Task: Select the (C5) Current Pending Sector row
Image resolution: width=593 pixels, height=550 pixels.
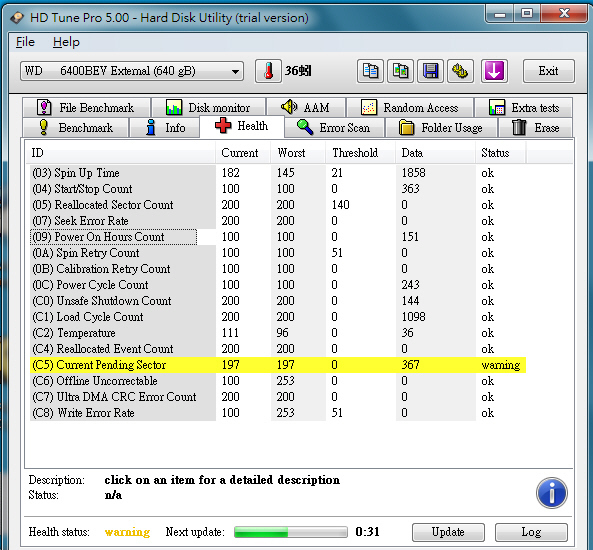Action: click(x=278, y=365)
